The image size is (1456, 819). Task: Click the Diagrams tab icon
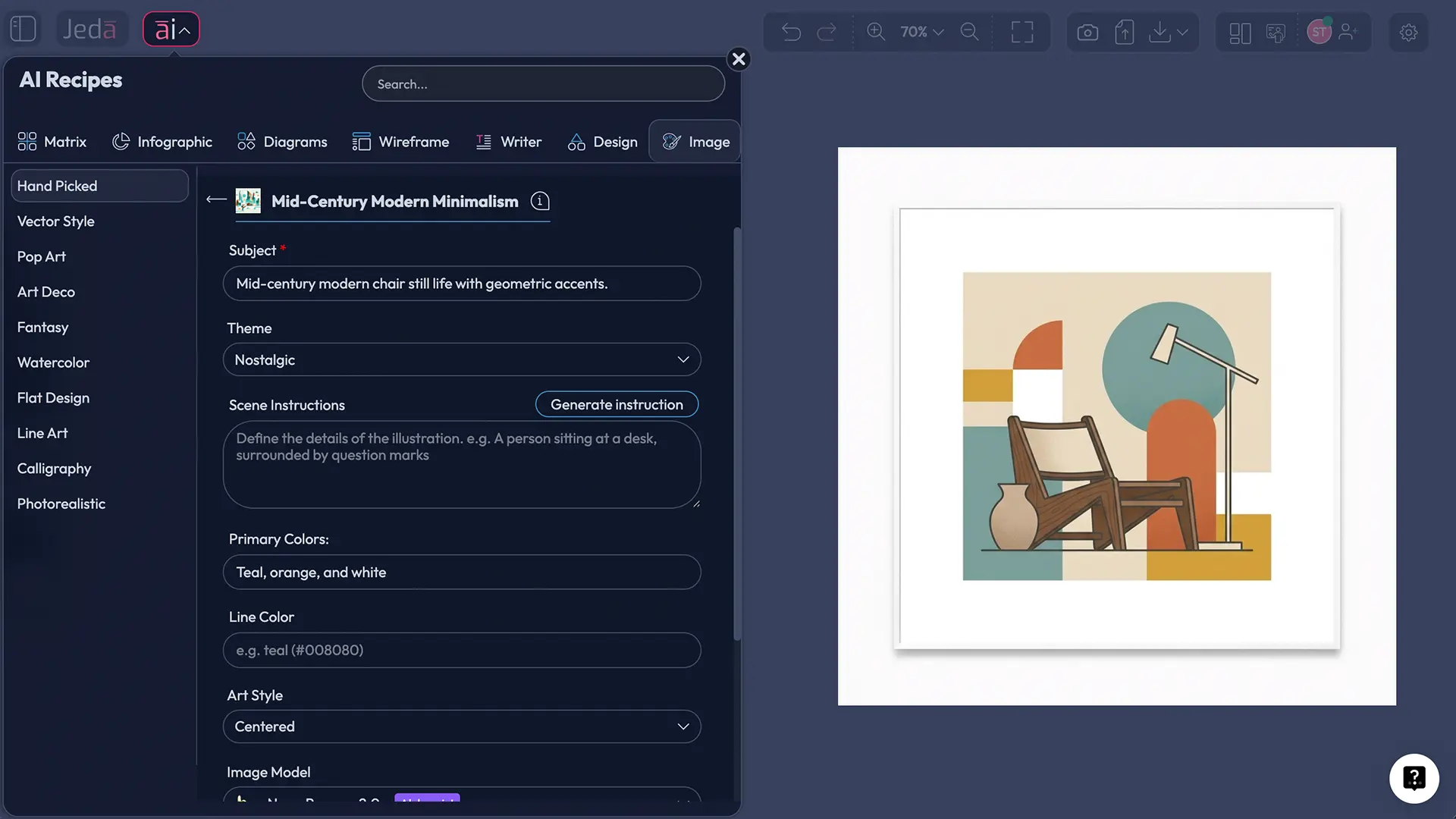coord(246,142)
